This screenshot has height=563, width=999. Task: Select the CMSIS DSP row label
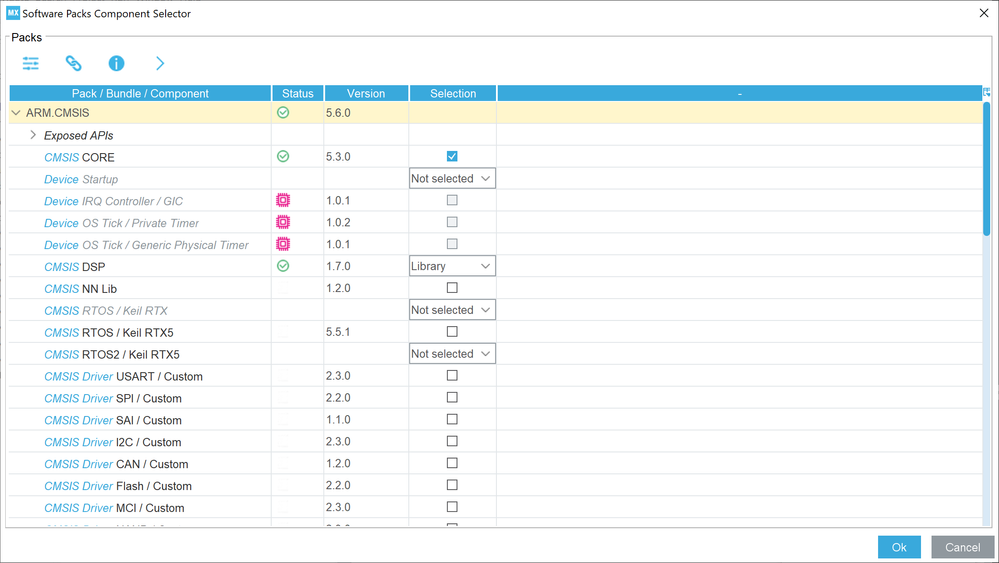click(x=75, y=267)
